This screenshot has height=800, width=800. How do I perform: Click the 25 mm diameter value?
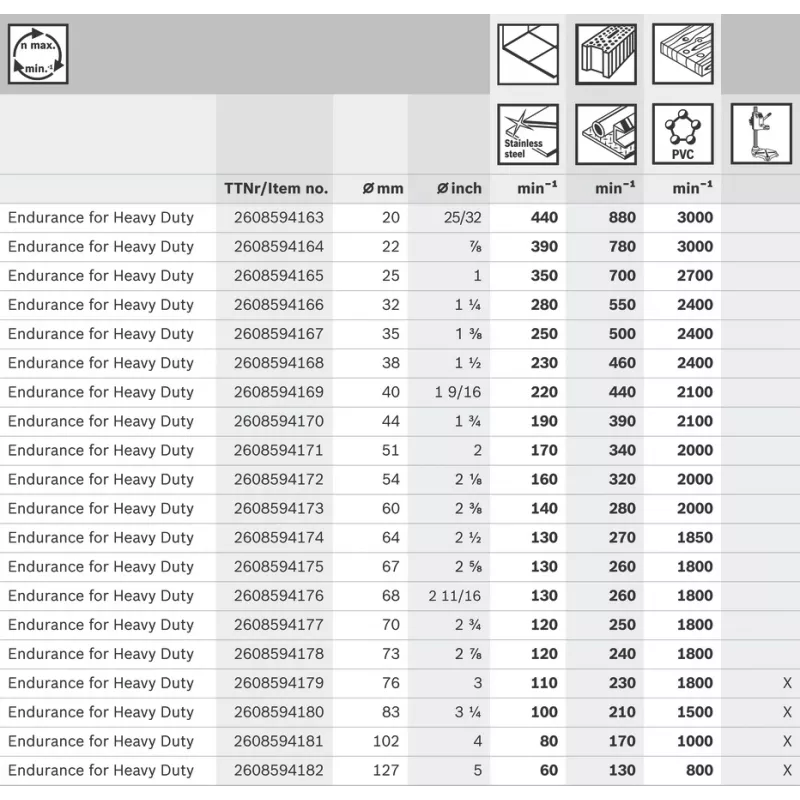pos(391,276)
